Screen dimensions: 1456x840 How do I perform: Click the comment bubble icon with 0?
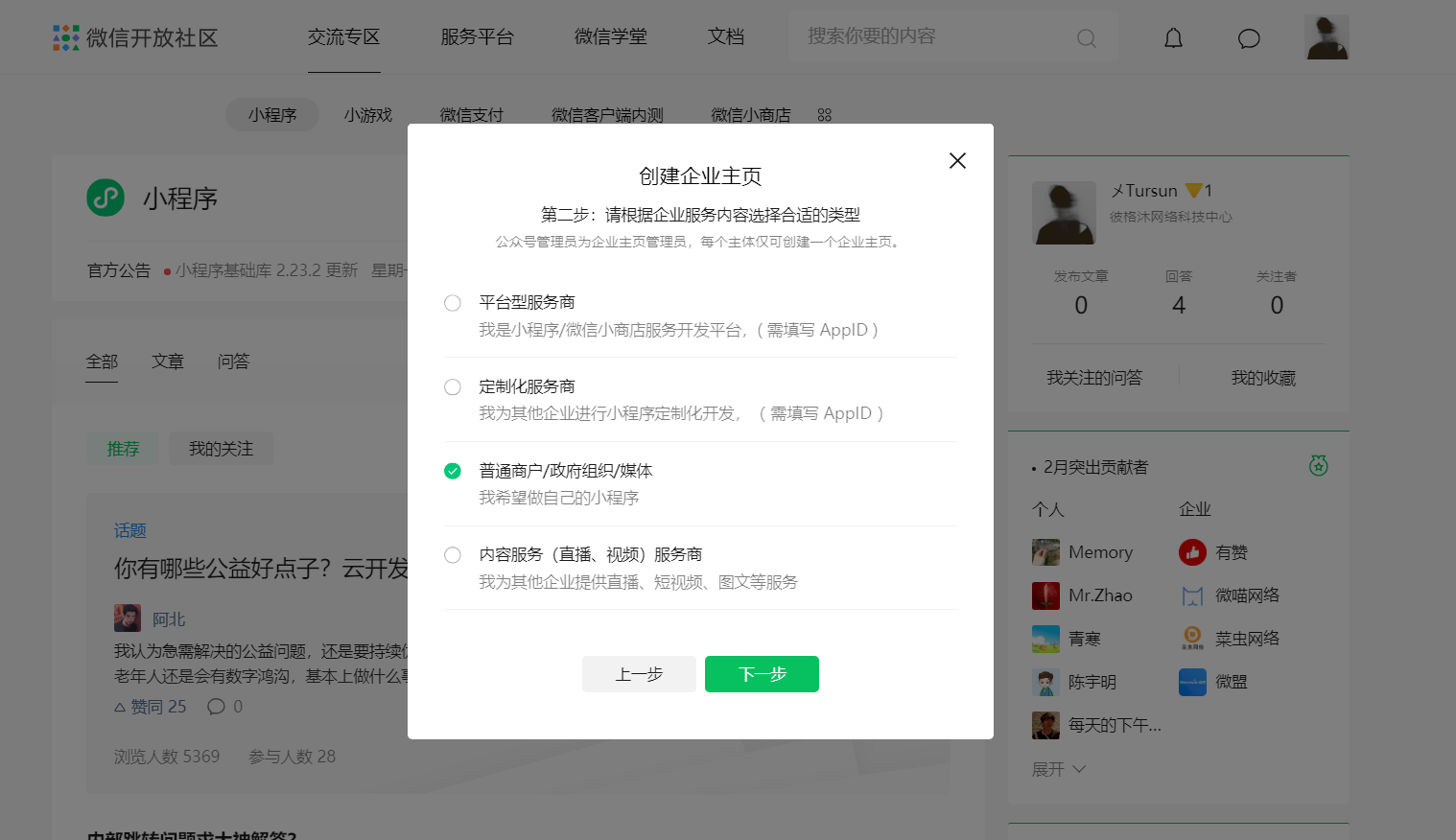pos(217,707)
